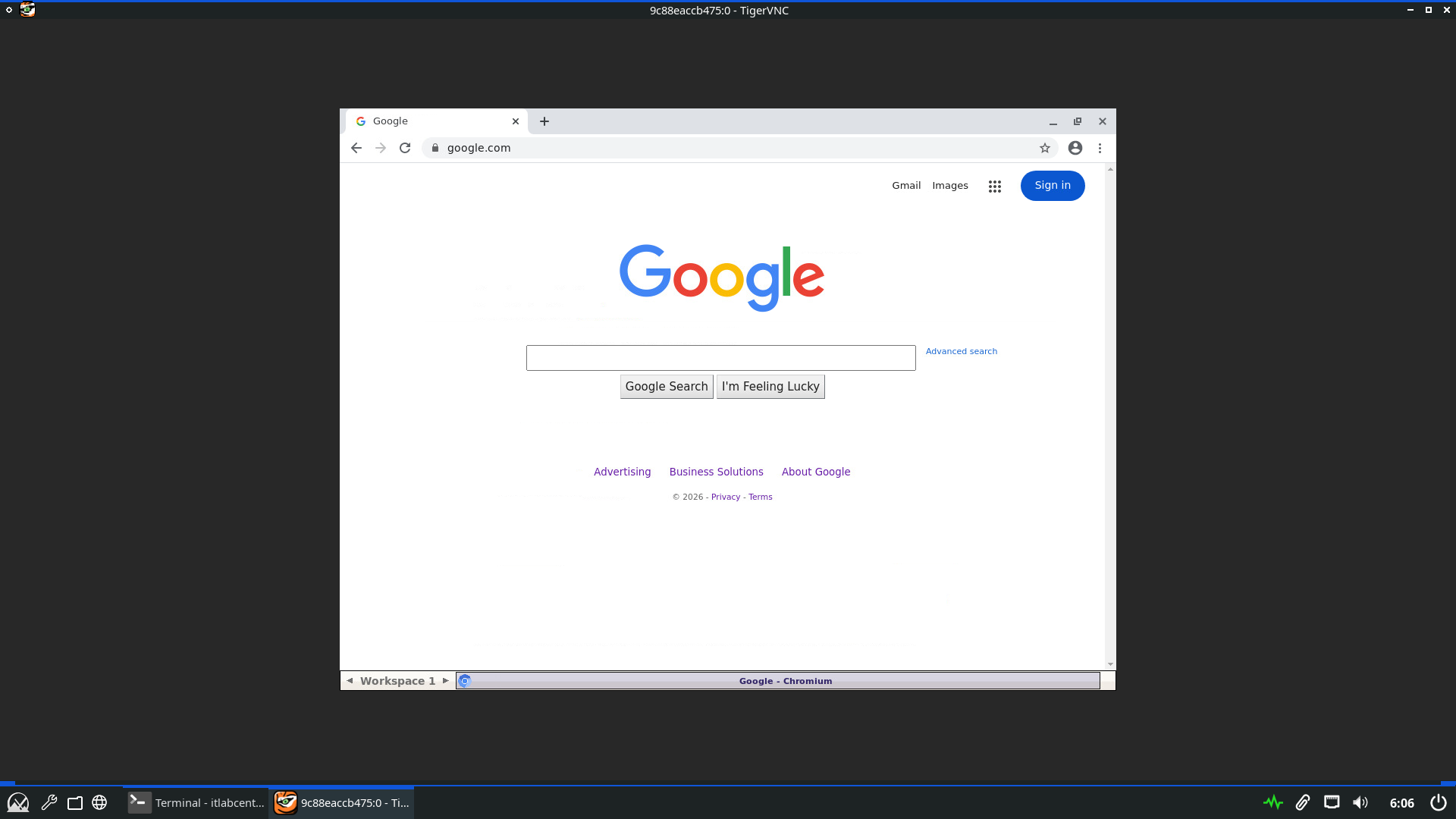
Task: Select the Google tab
Action: click(x=425, y=121)
